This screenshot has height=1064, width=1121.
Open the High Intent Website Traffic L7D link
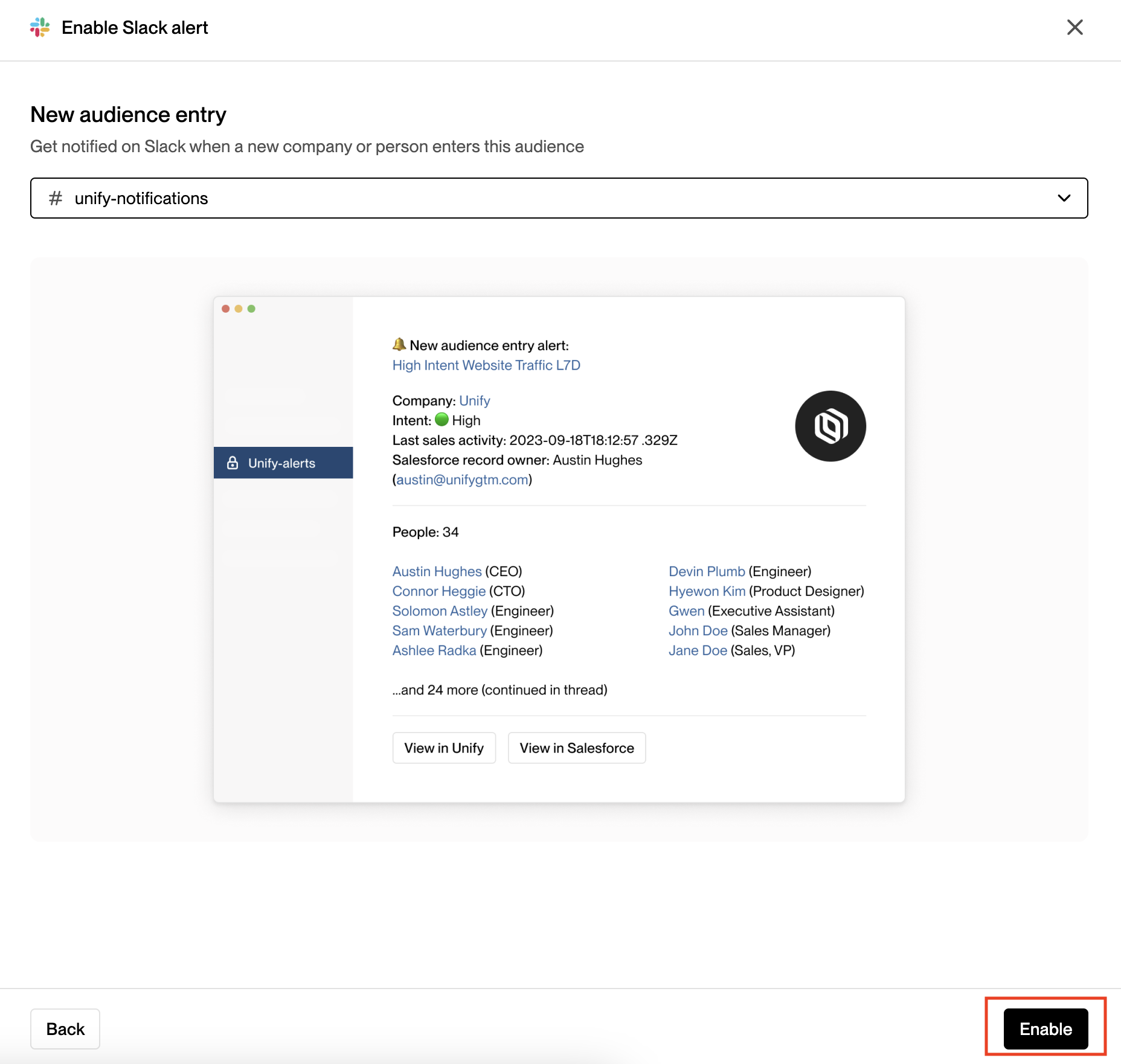click(x=486, y=365)
